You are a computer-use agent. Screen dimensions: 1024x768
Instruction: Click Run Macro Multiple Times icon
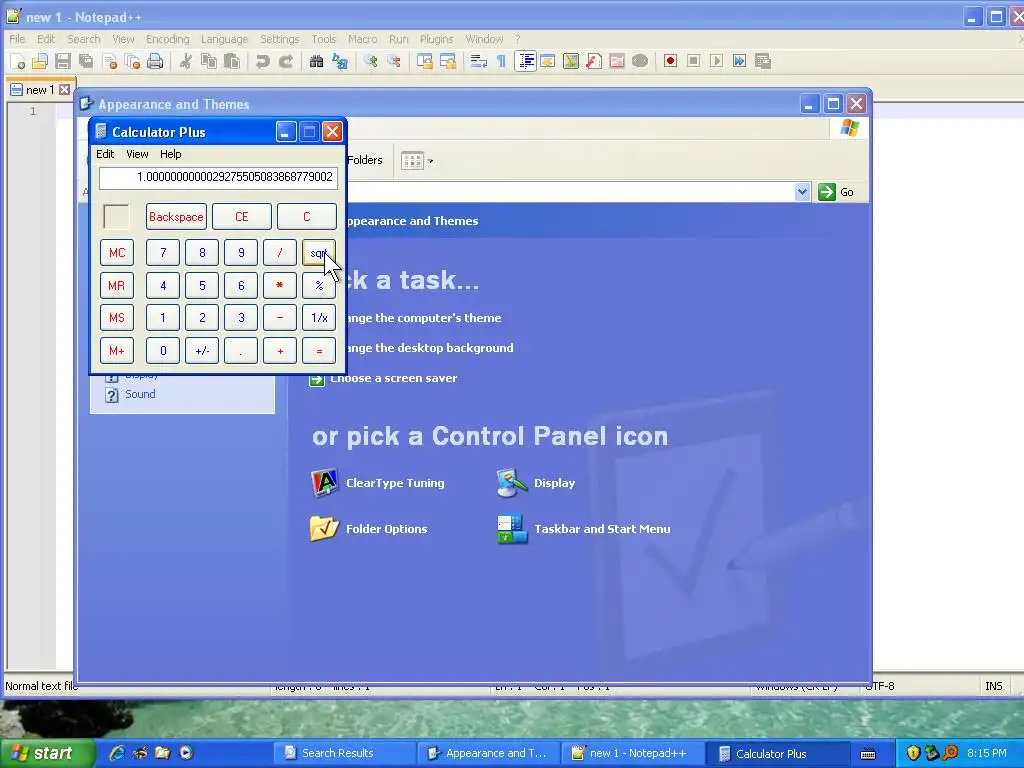[739, 61]
